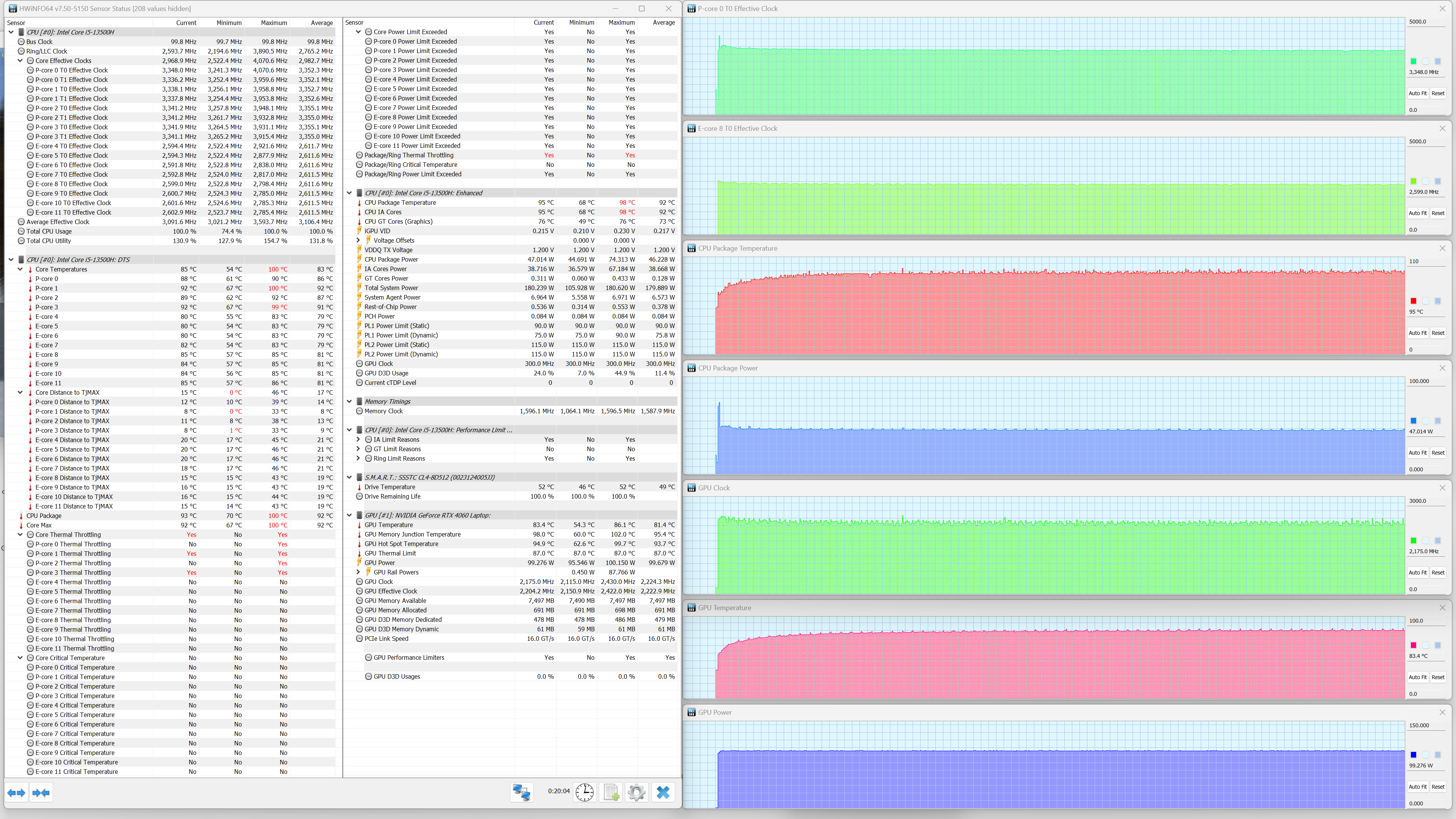Expand the Voltage Offsets entry

point(358,240)
